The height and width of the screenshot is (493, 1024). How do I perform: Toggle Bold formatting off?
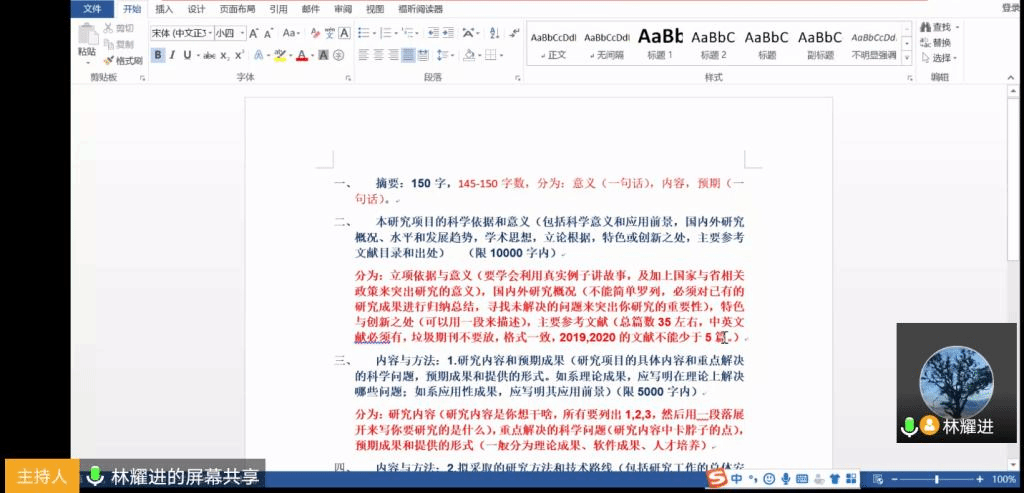pos(158,55)
